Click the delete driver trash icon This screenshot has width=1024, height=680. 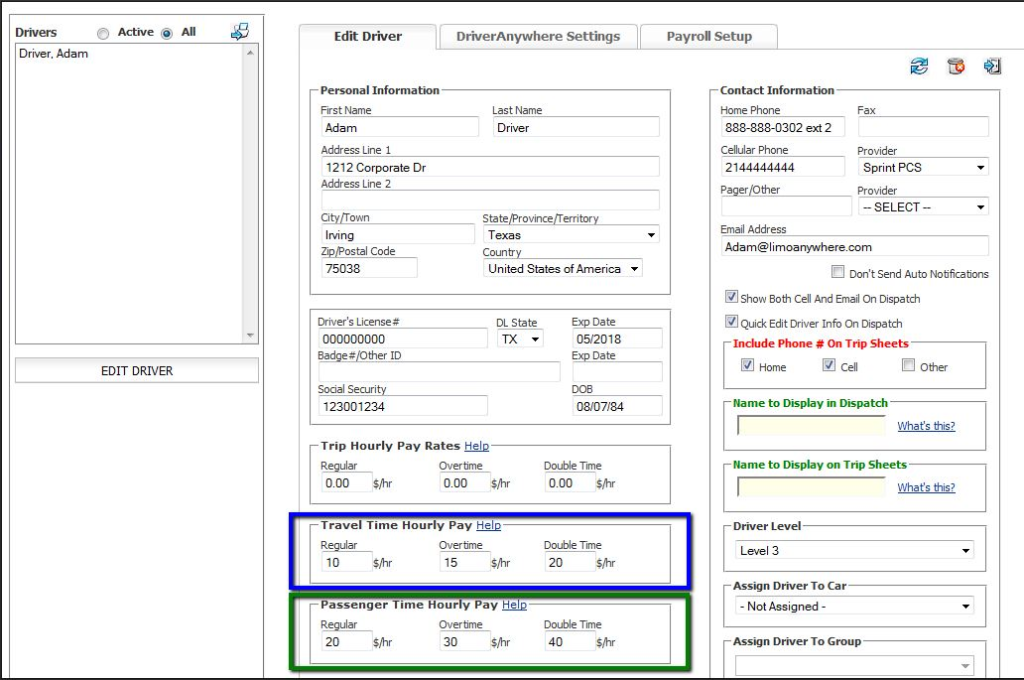point(956,66)
